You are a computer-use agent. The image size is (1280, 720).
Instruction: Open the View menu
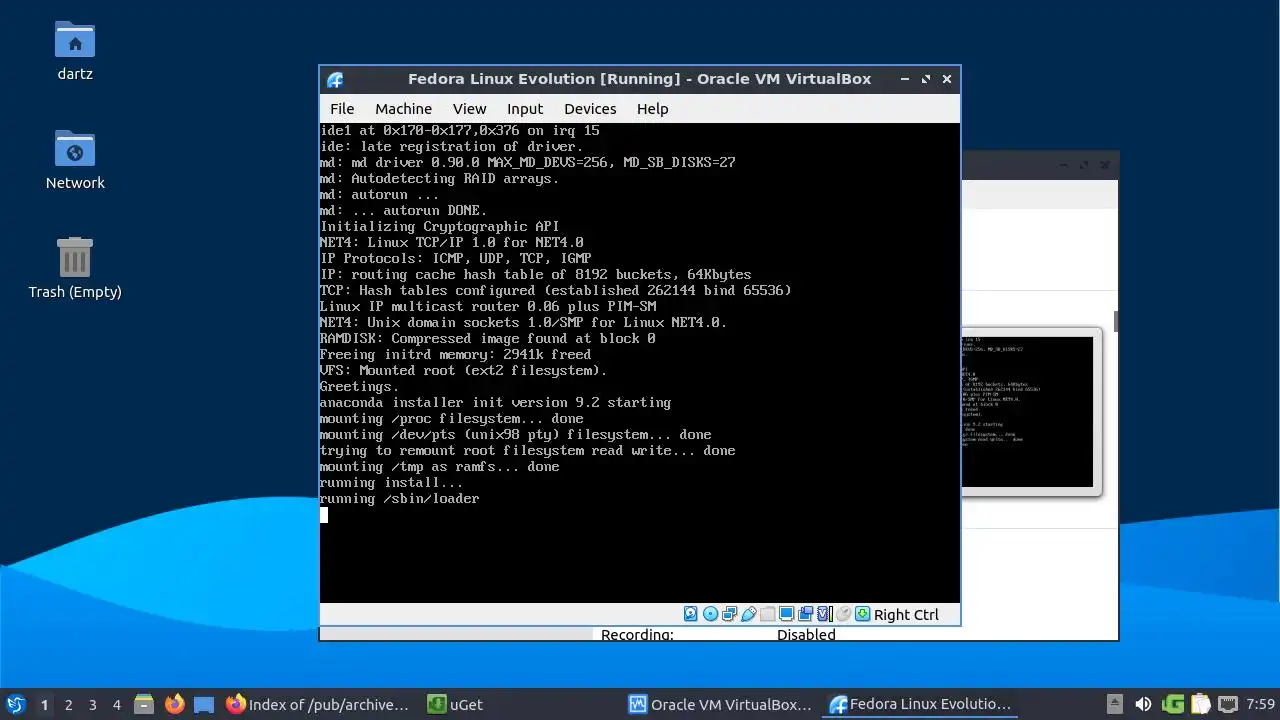469,109
